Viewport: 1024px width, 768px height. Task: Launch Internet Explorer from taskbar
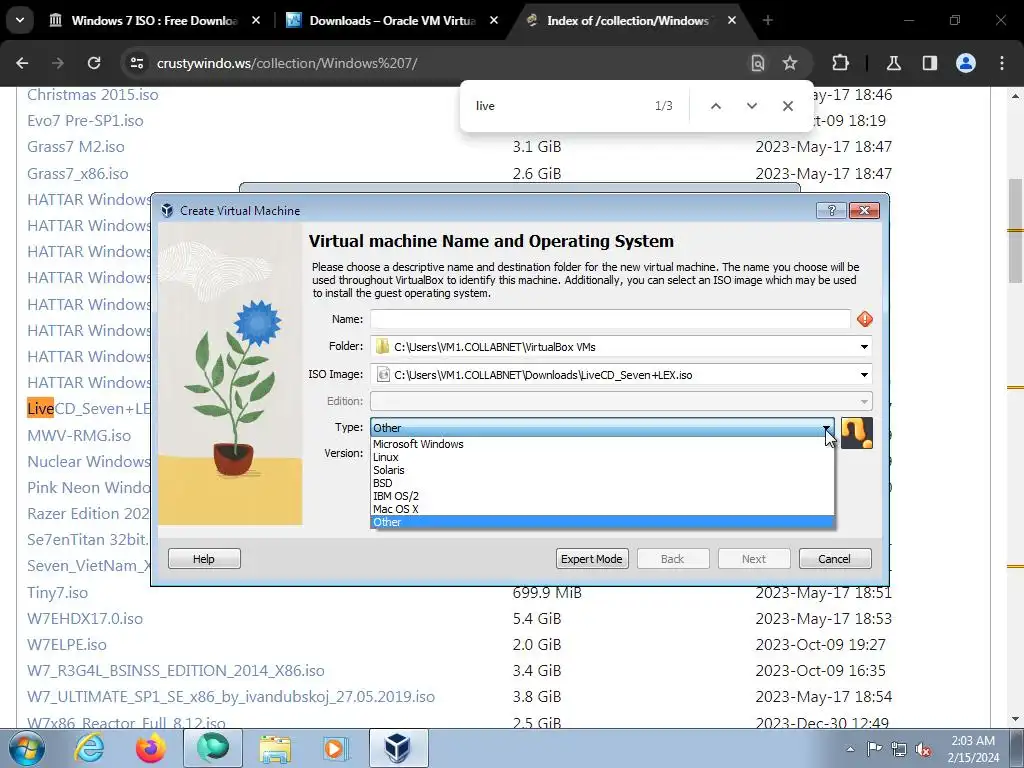(89, 748)
